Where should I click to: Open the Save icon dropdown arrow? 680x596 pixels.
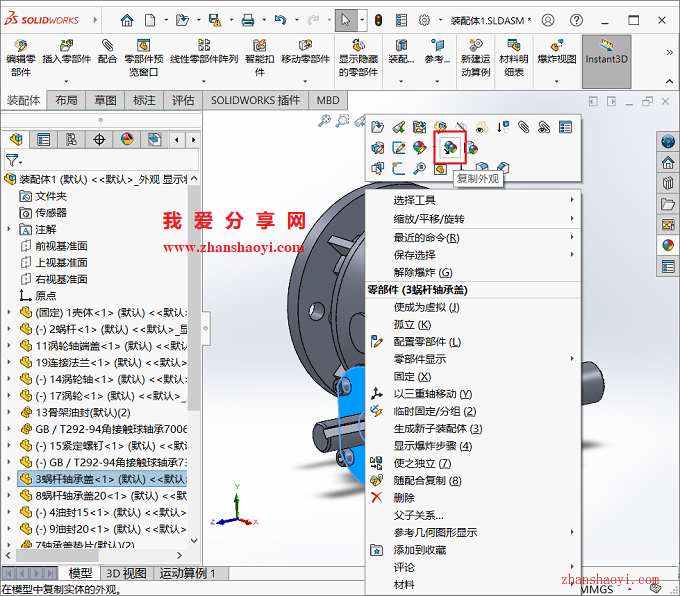click(231, 20)
